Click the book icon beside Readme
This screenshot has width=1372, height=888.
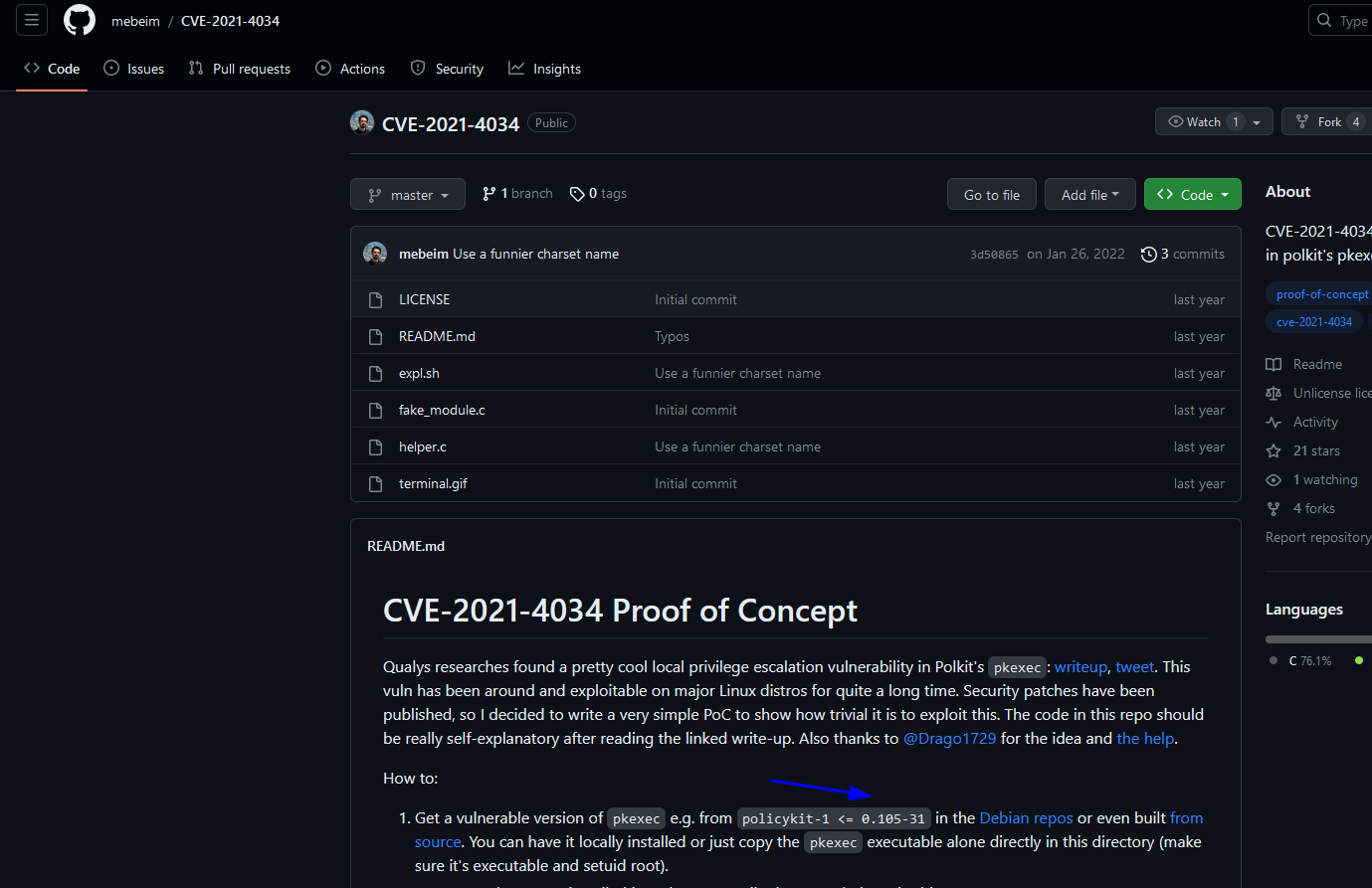(1274, 364)
